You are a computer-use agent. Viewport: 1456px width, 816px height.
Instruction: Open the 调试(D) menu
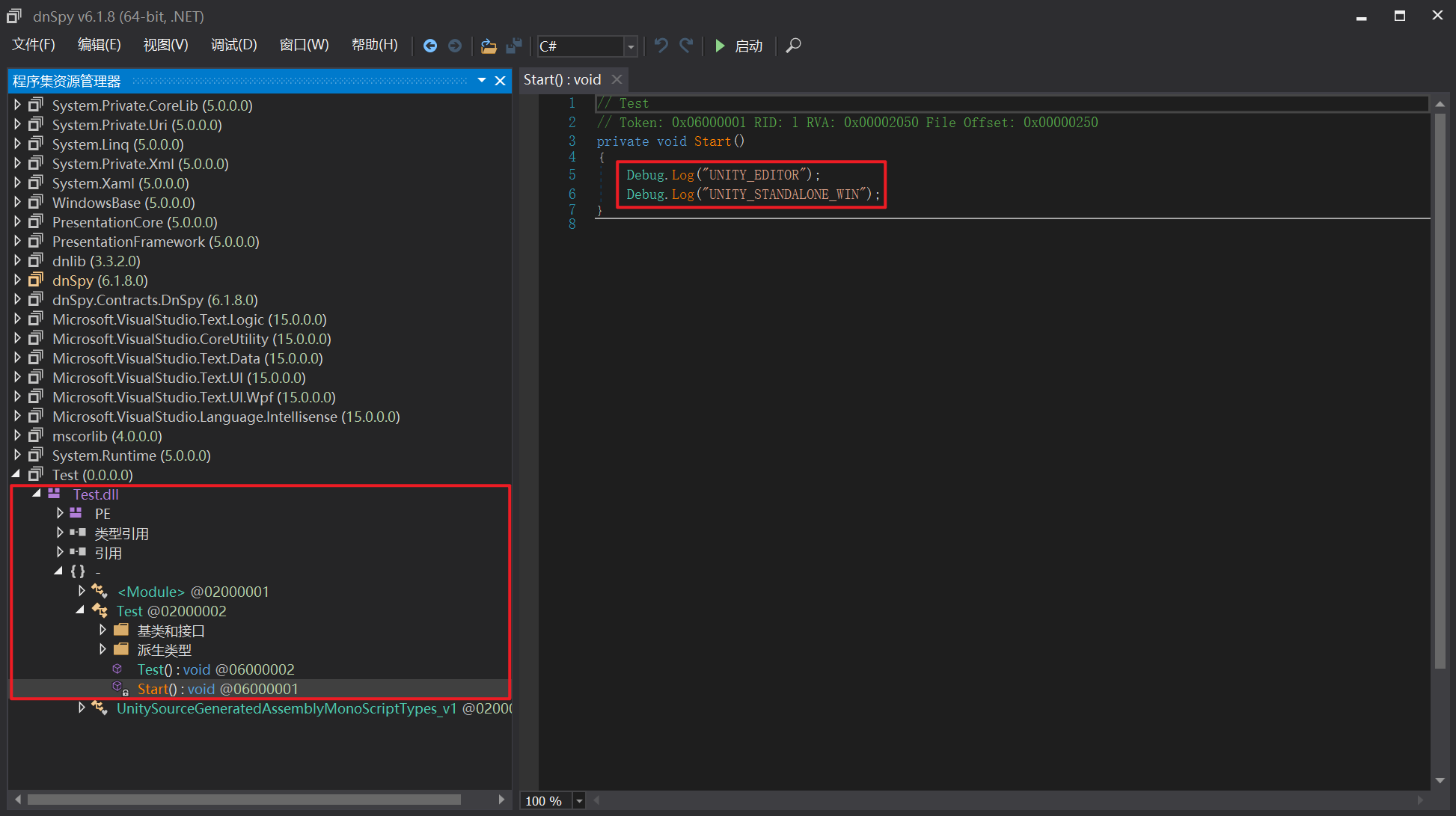[x=233, y=45]
